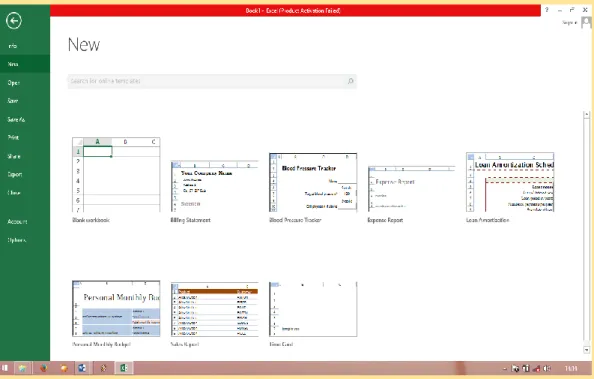Open File Explorer from the taskbar

pos(22,368)
